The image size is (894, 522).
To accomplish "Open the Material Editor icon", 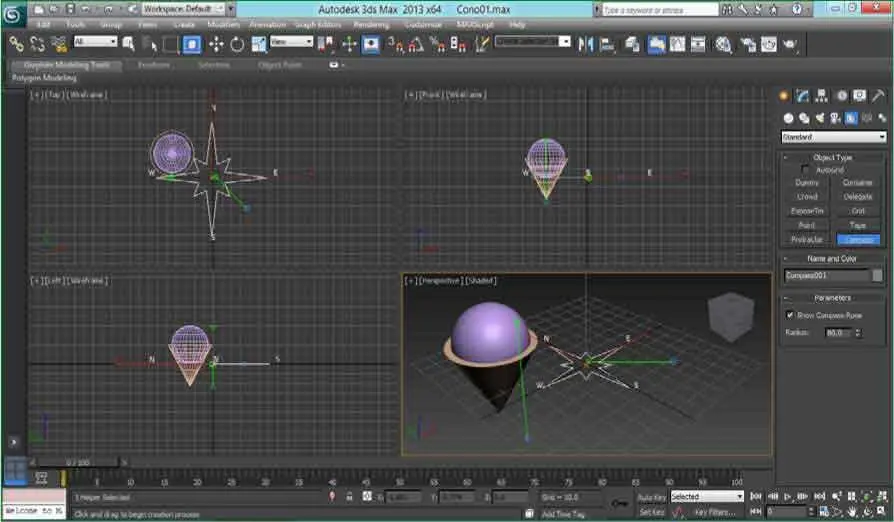I will click(x=724, y=44).
